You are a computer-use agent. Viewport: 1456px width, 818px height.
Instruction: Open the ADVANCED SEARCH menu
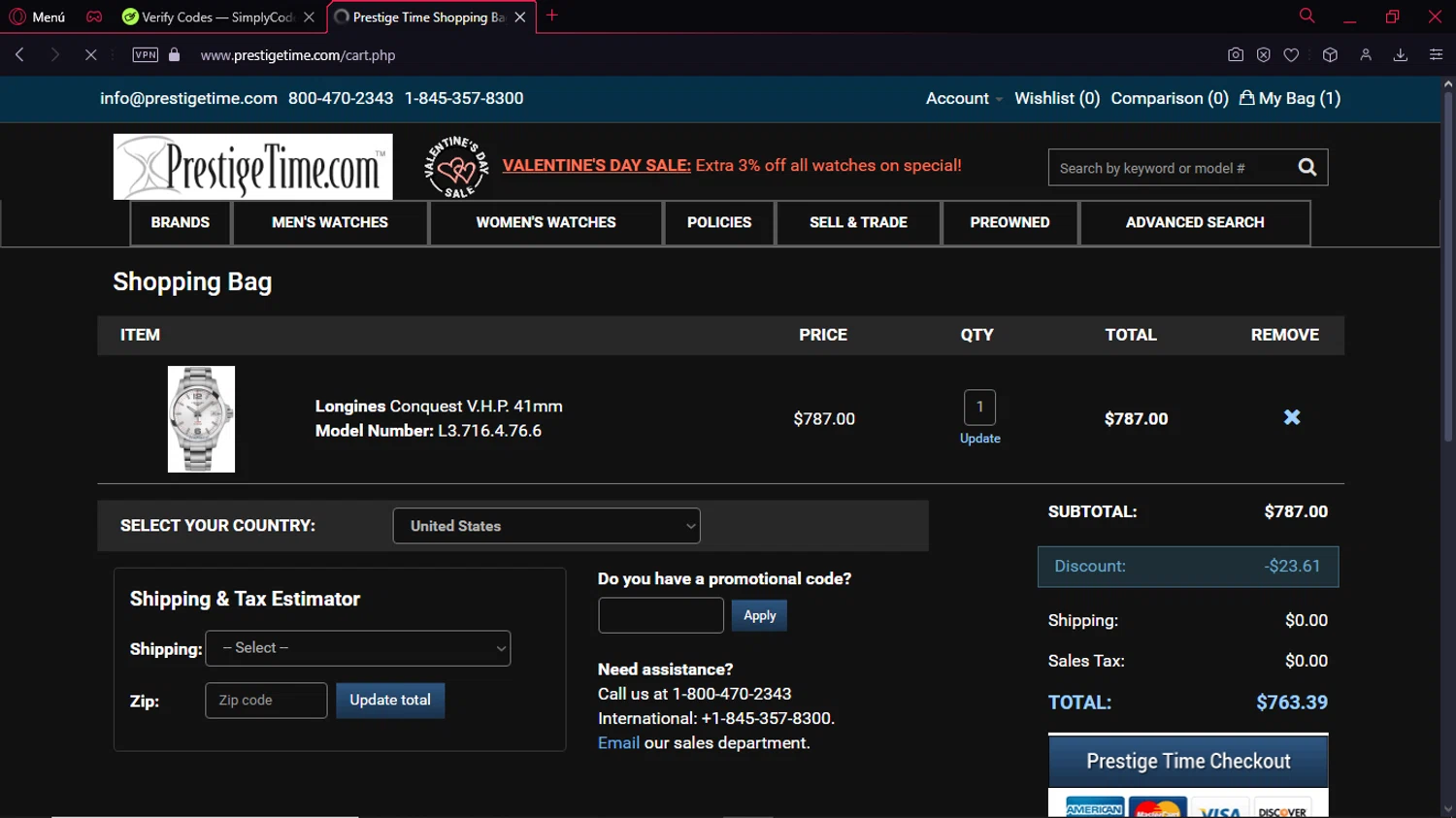pyautogui.click(x=1195, y=222)
